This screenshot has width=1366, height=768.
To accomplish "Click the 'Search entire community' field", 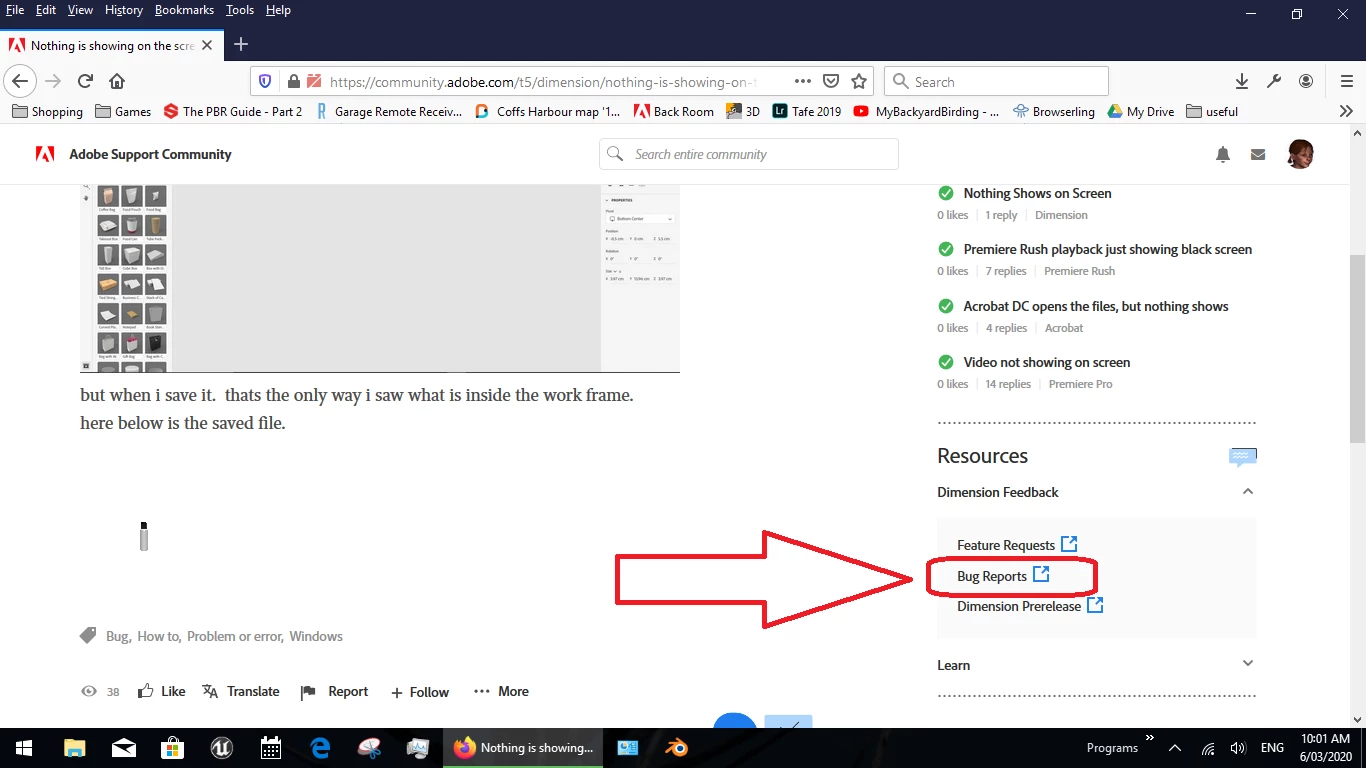I will 749,154.
